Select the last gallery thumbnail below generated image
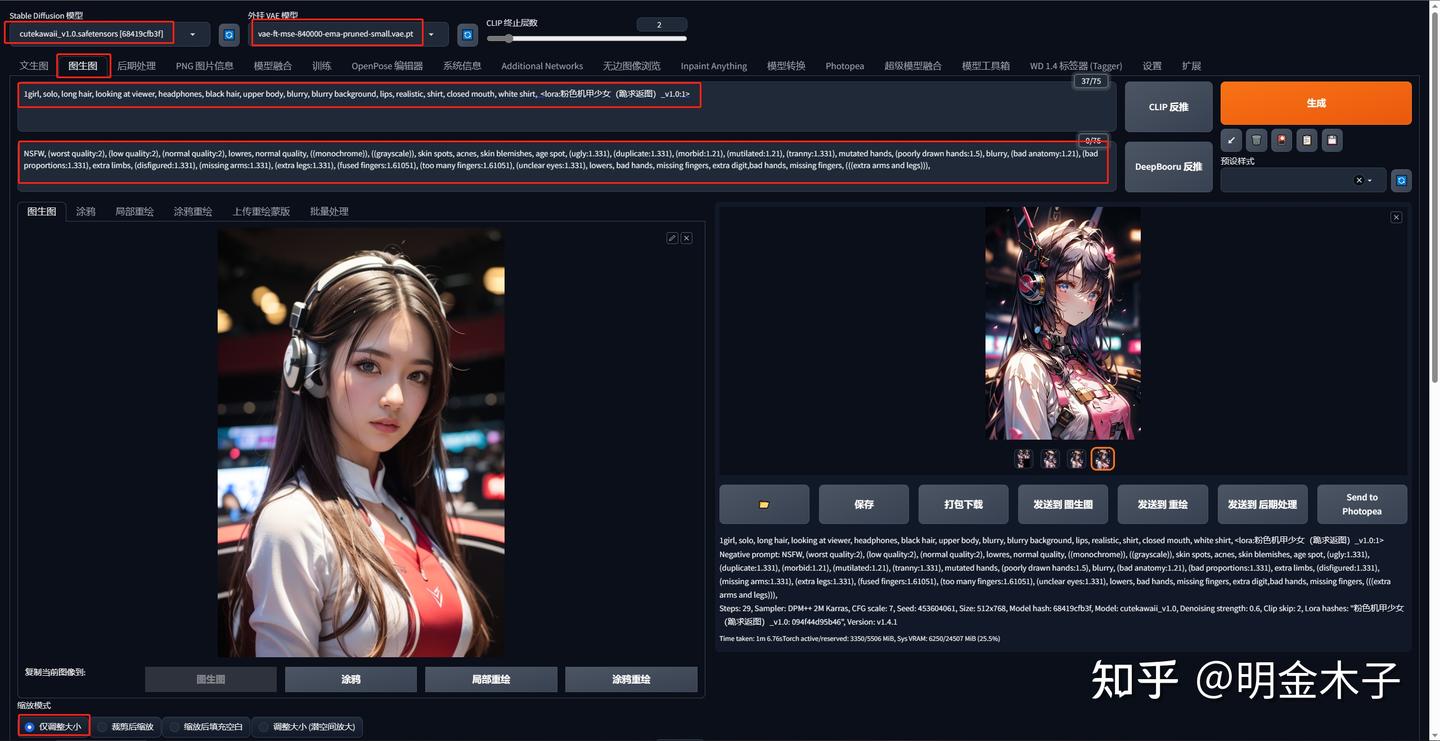This screenshot has height=741, width=1440. [x=1101, y=458]
